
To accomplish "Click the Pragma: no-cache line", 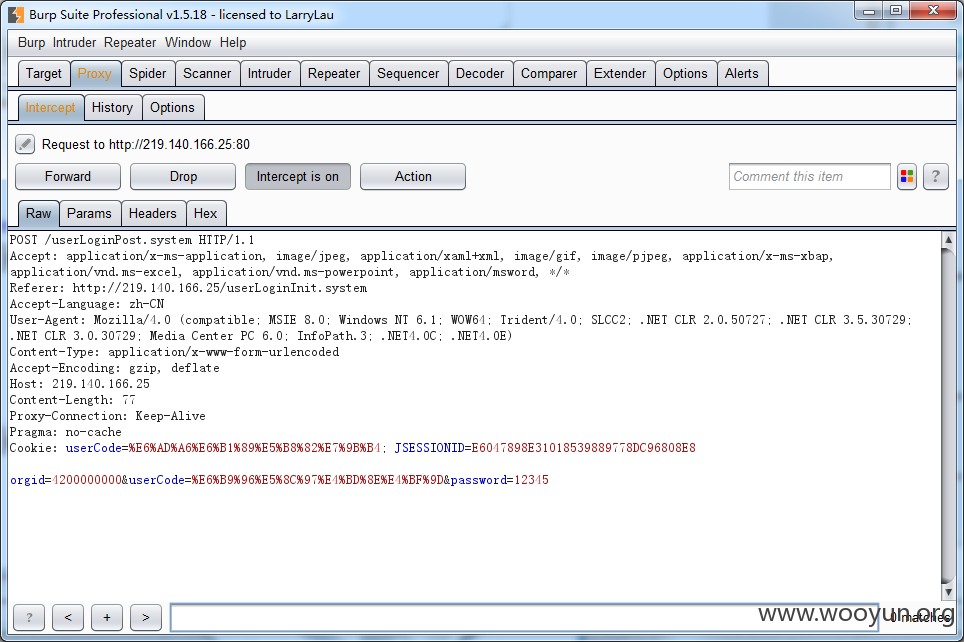I will coord(65,432).
